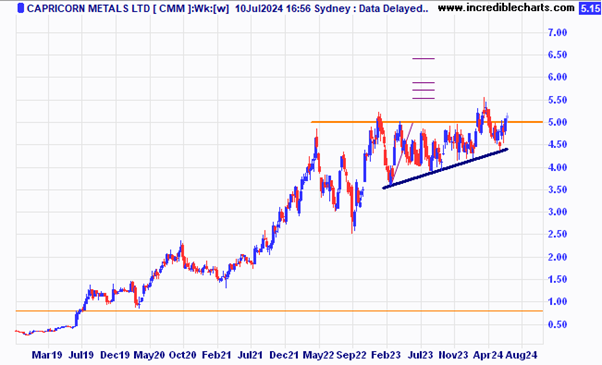Click the Aug24 date axis label
Screen dimensions: 602x365
(x=521, y=355)
